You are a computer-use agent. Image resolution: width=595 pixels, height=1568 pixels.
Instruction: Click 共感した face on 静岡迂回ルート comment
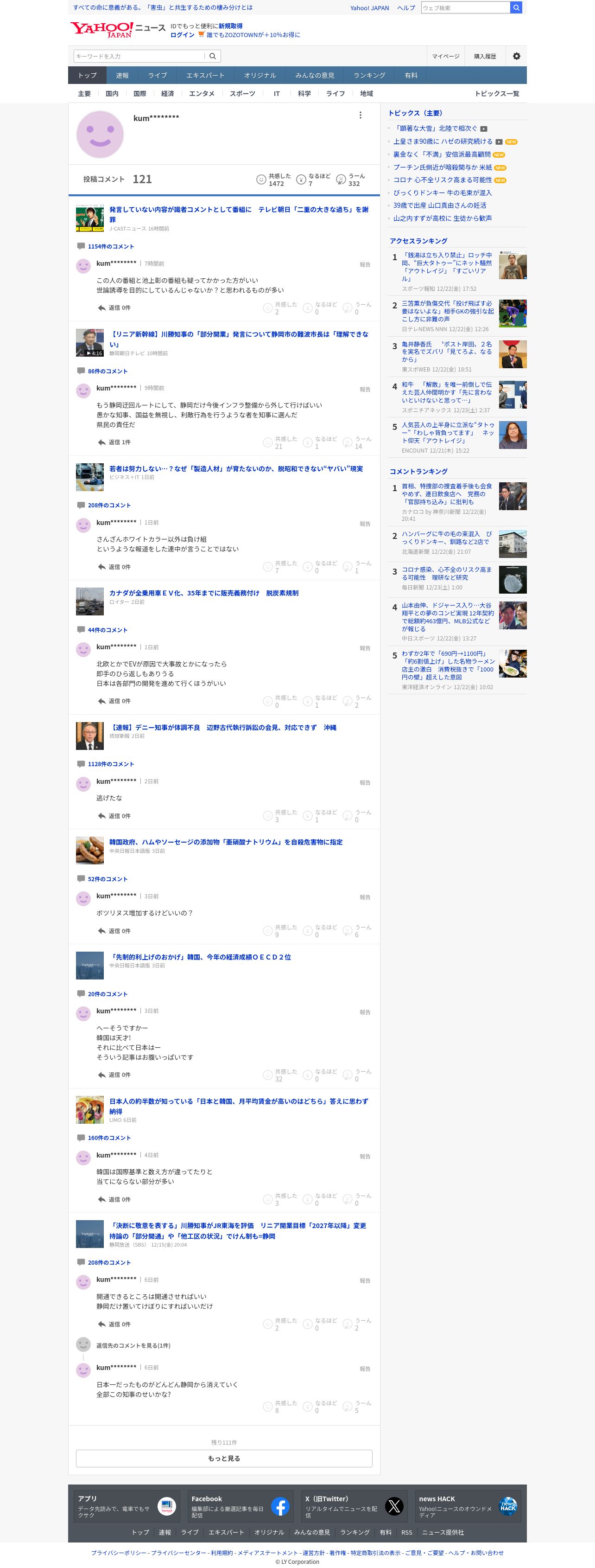[268, 442]
